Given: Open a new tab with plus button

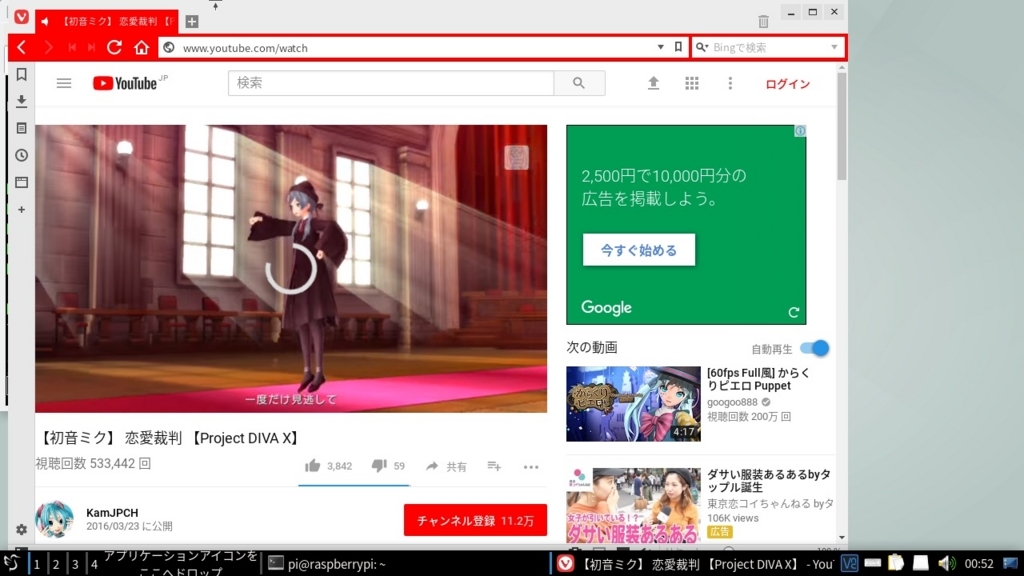Looking at the screenshot, I should (x=191, y=22).
